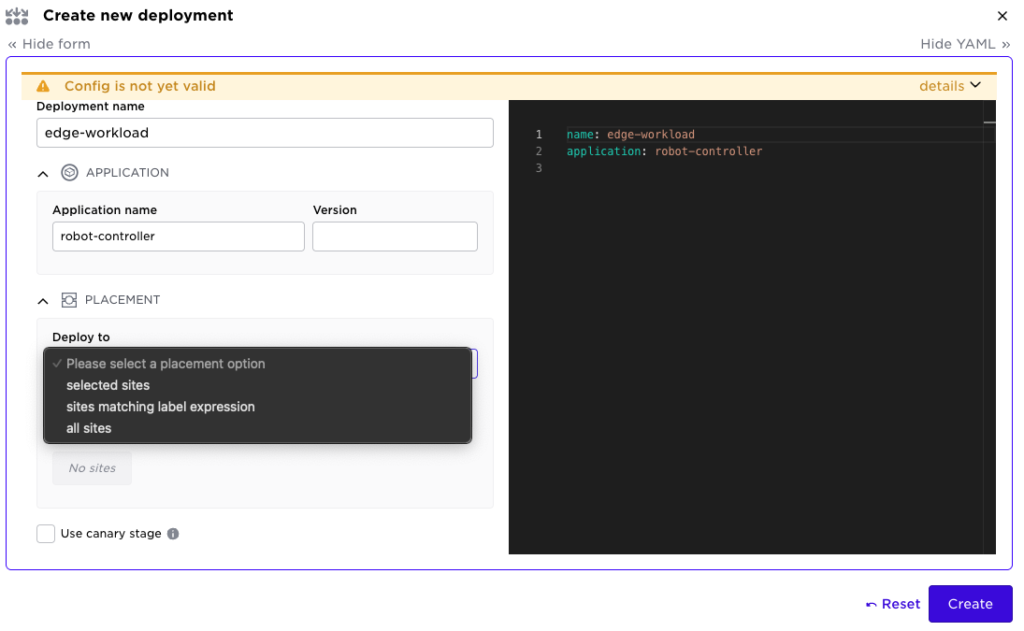Click line number 3 in YAML editor
The image size is (1024, 631).
click(x=539, y=168)
